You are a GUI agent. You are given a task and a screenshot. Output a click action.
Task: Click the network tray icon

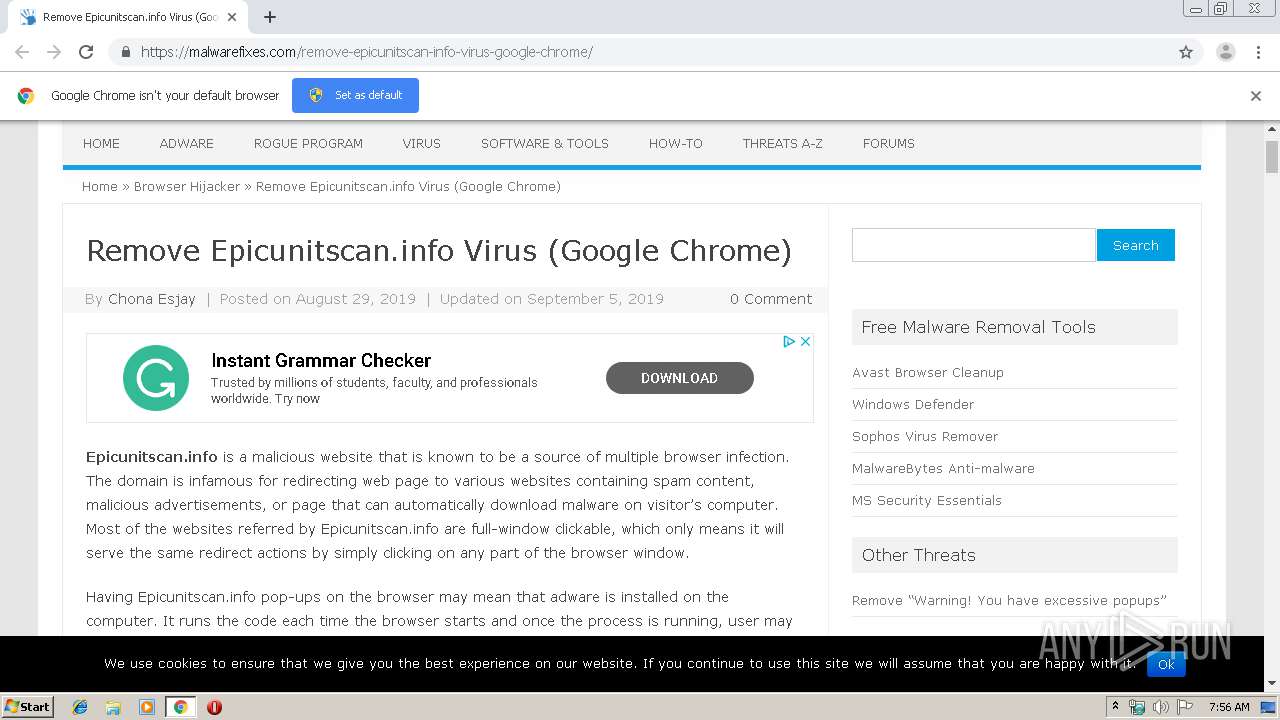(1137, 707)
